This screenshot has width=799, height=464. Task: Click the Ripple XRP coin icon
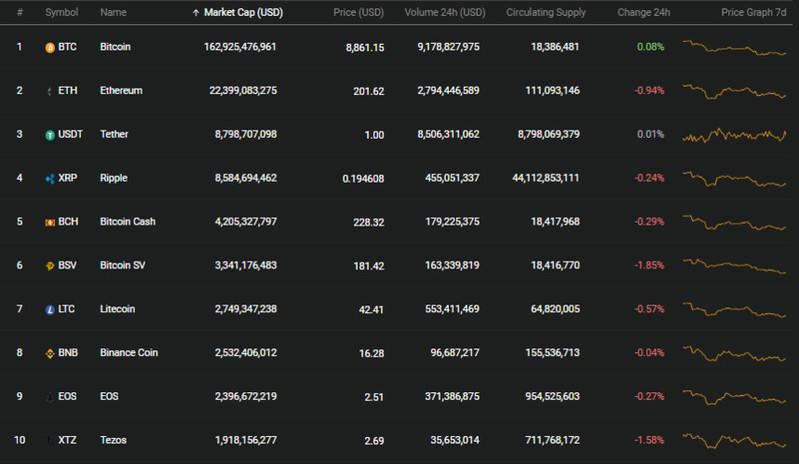tap(50, 178)
